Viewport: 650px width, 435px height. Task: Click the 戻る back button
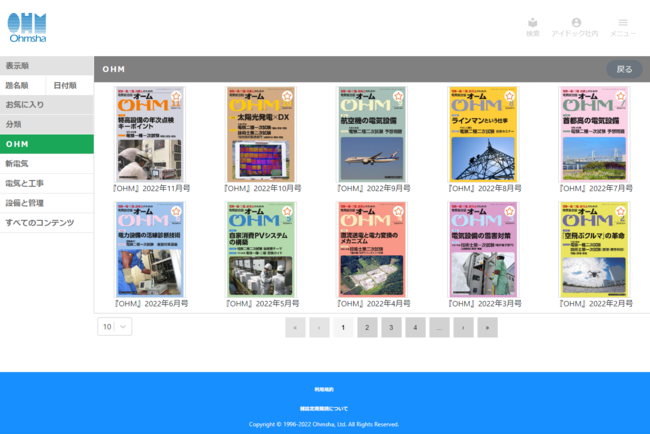pos(624,69)
